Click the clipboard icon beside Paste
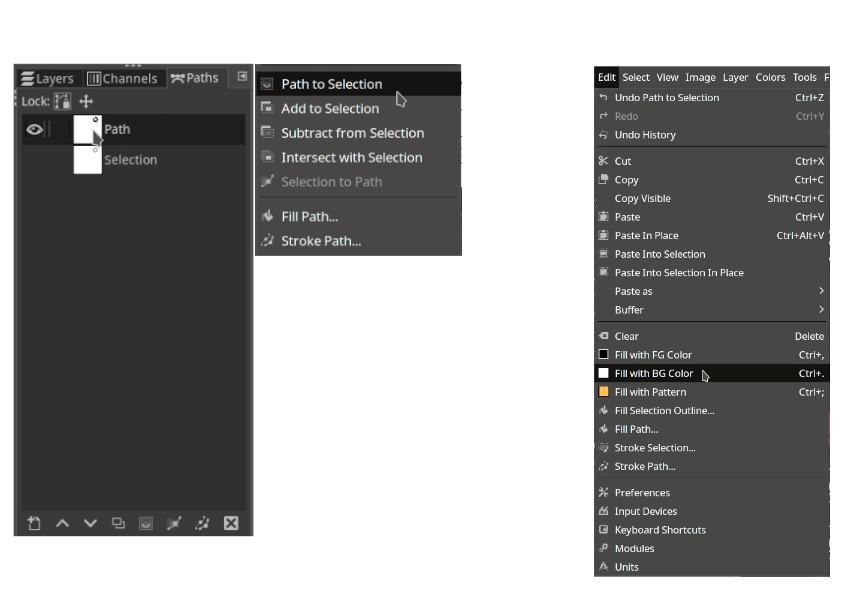The width and height of the screenshot is (850, 600). click(x=603, y=217)
